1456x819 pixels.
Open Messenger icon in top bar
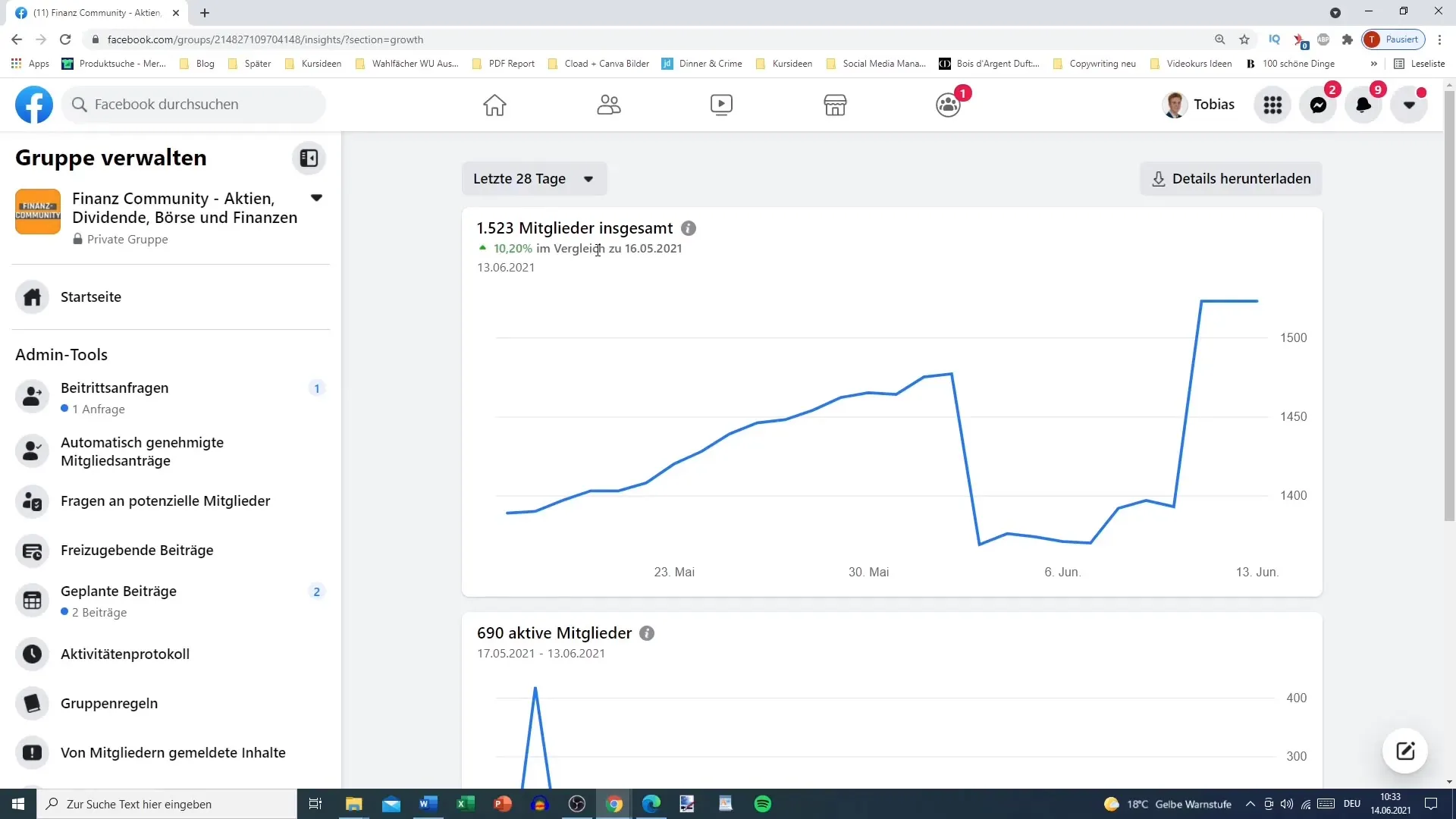pos(1320,104)
